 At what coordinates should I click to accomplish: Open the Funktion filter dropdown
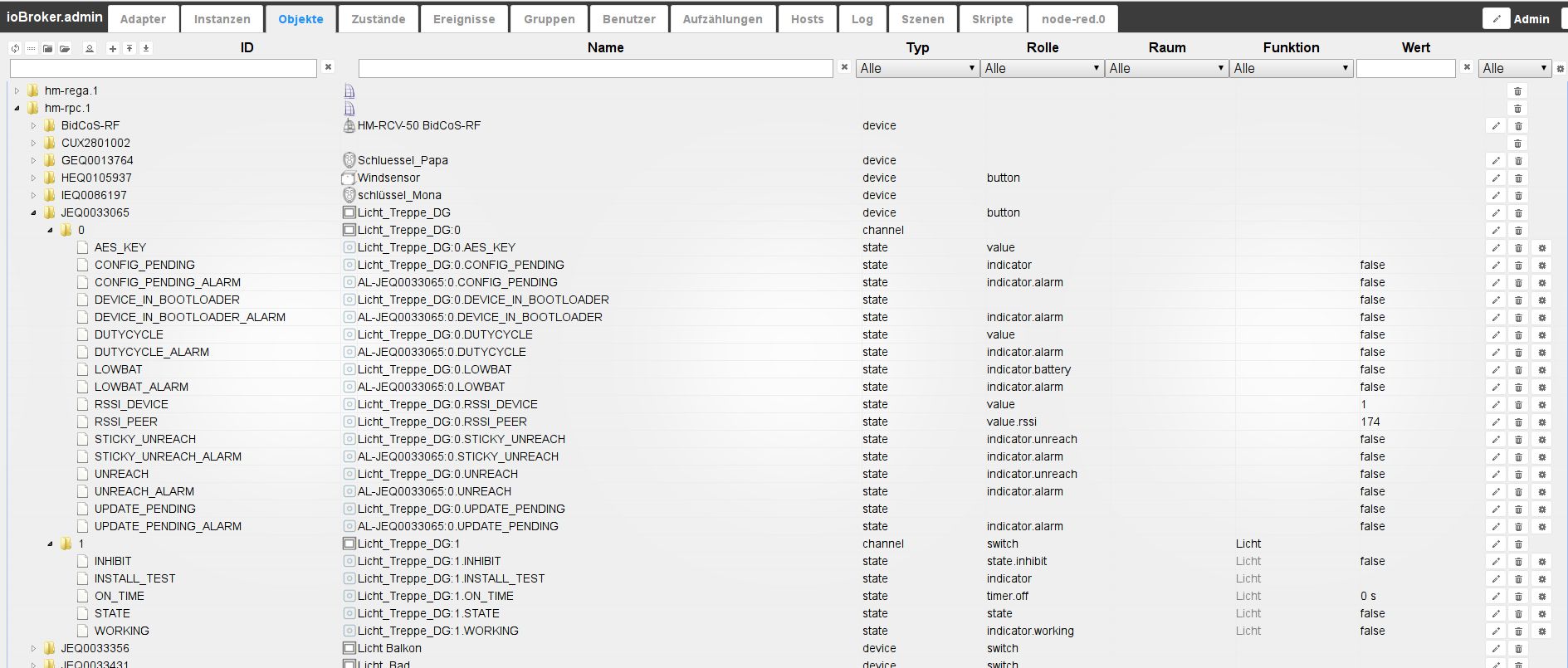coord(1292,68)
